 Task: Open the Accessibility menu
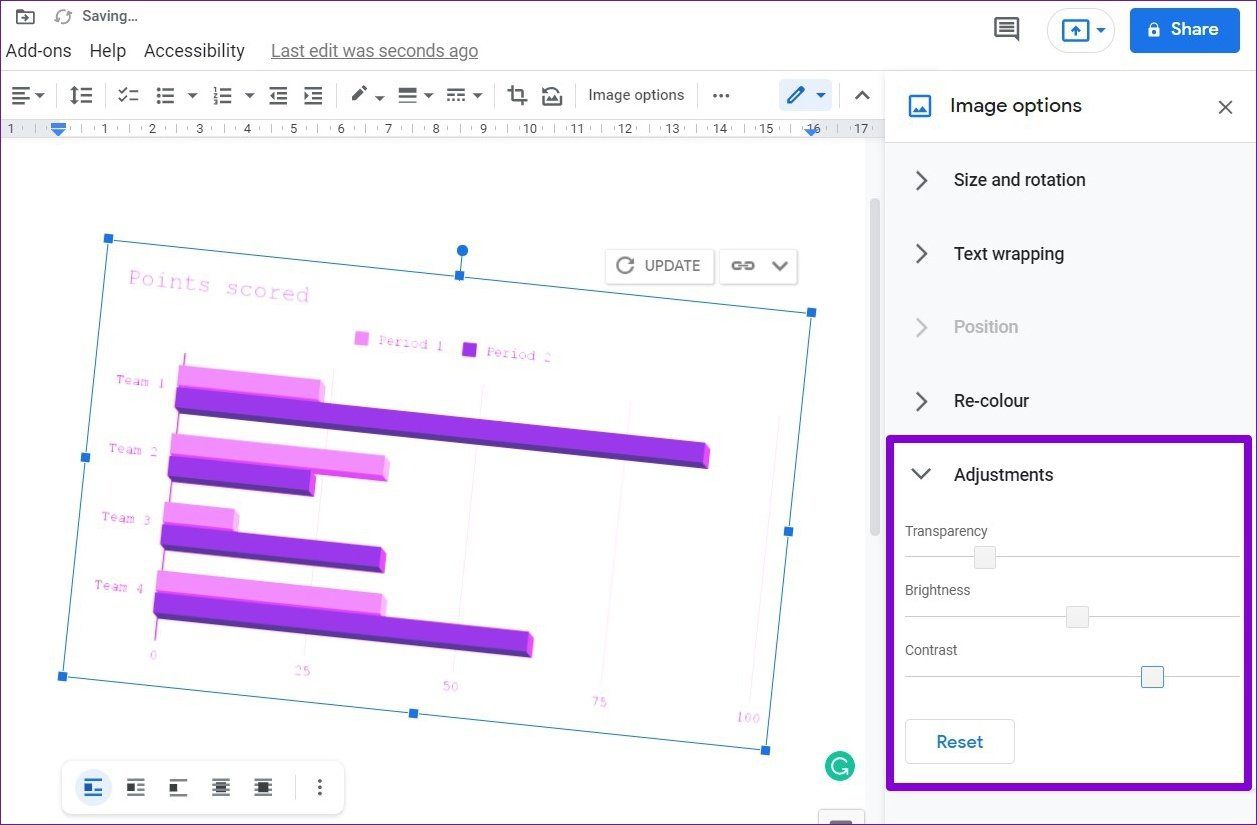point(194,51)
